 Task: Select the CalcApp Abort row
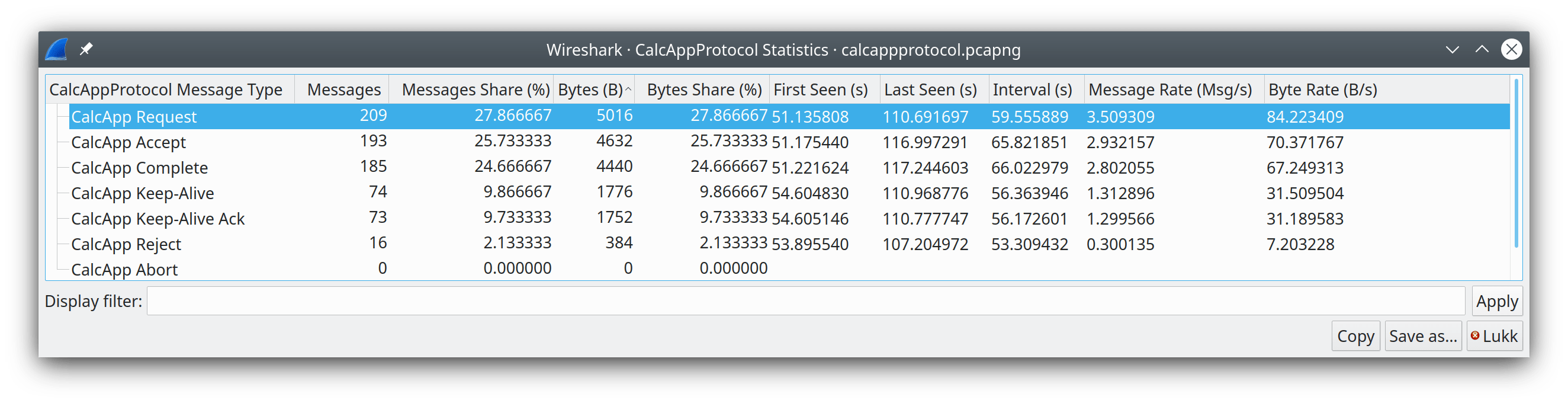(124, 270)
